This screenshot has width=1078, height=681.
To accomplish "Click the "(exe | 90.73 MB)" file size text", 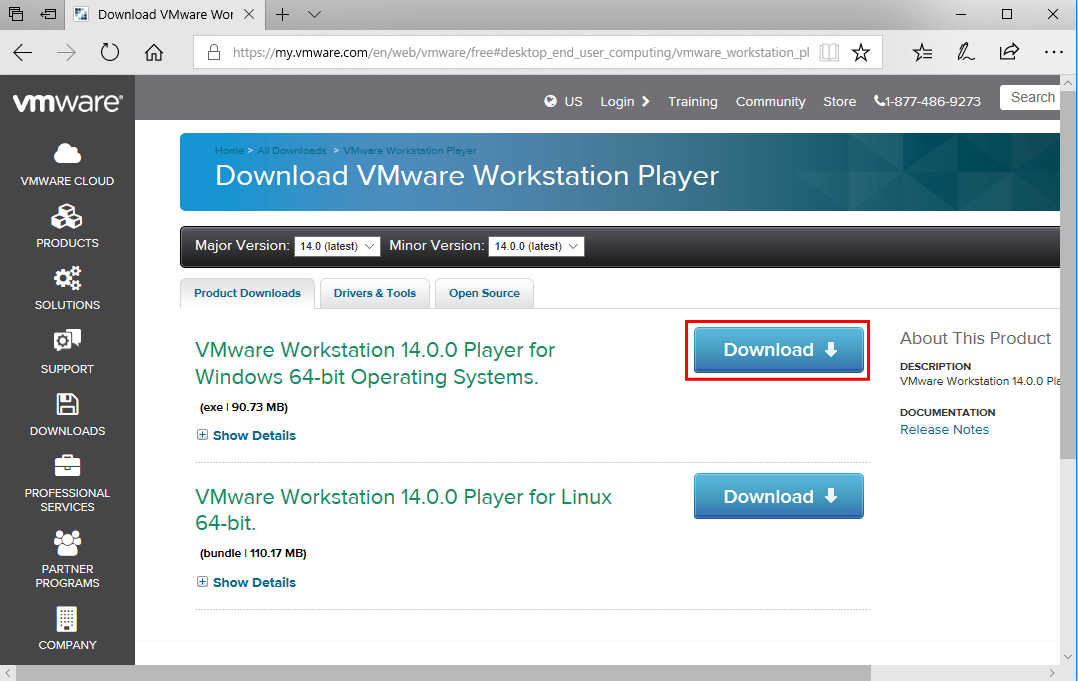I will (243, 407).
